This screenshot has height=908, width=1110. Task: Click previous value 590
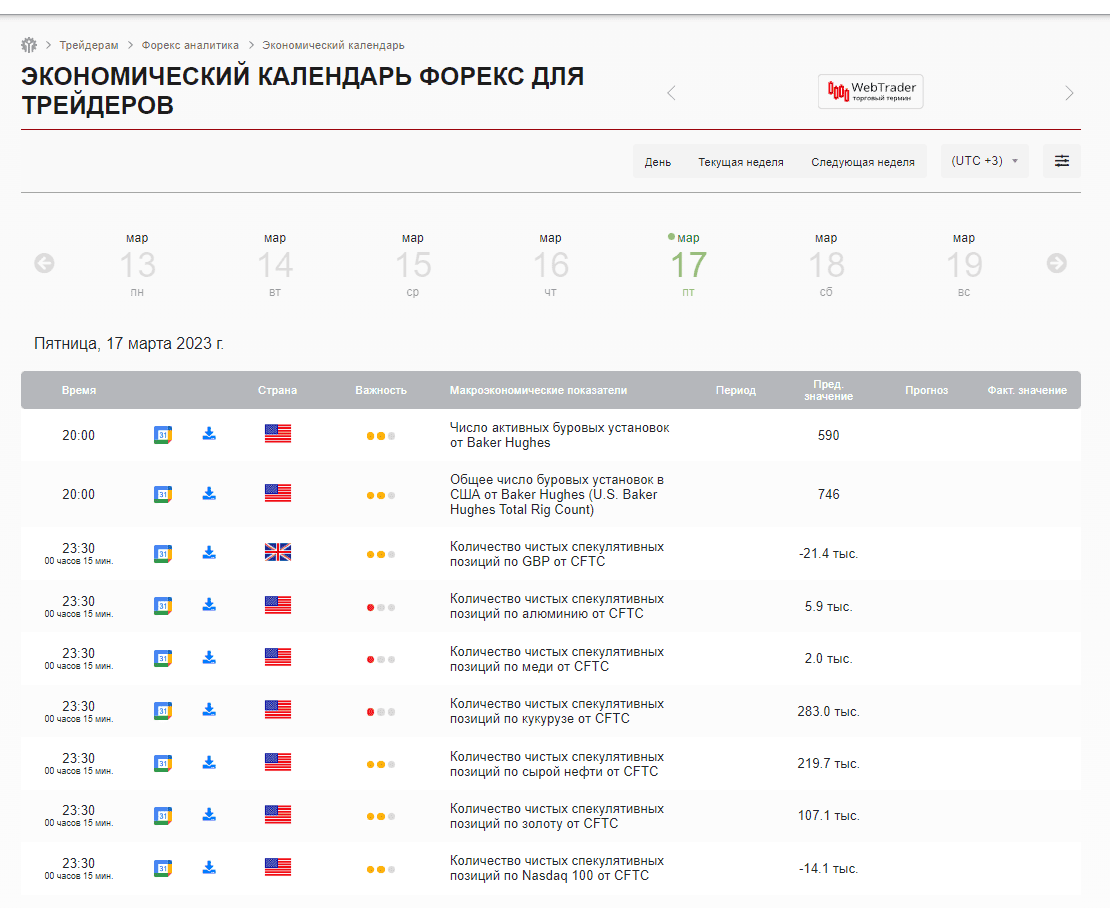[x=828, y=435]
